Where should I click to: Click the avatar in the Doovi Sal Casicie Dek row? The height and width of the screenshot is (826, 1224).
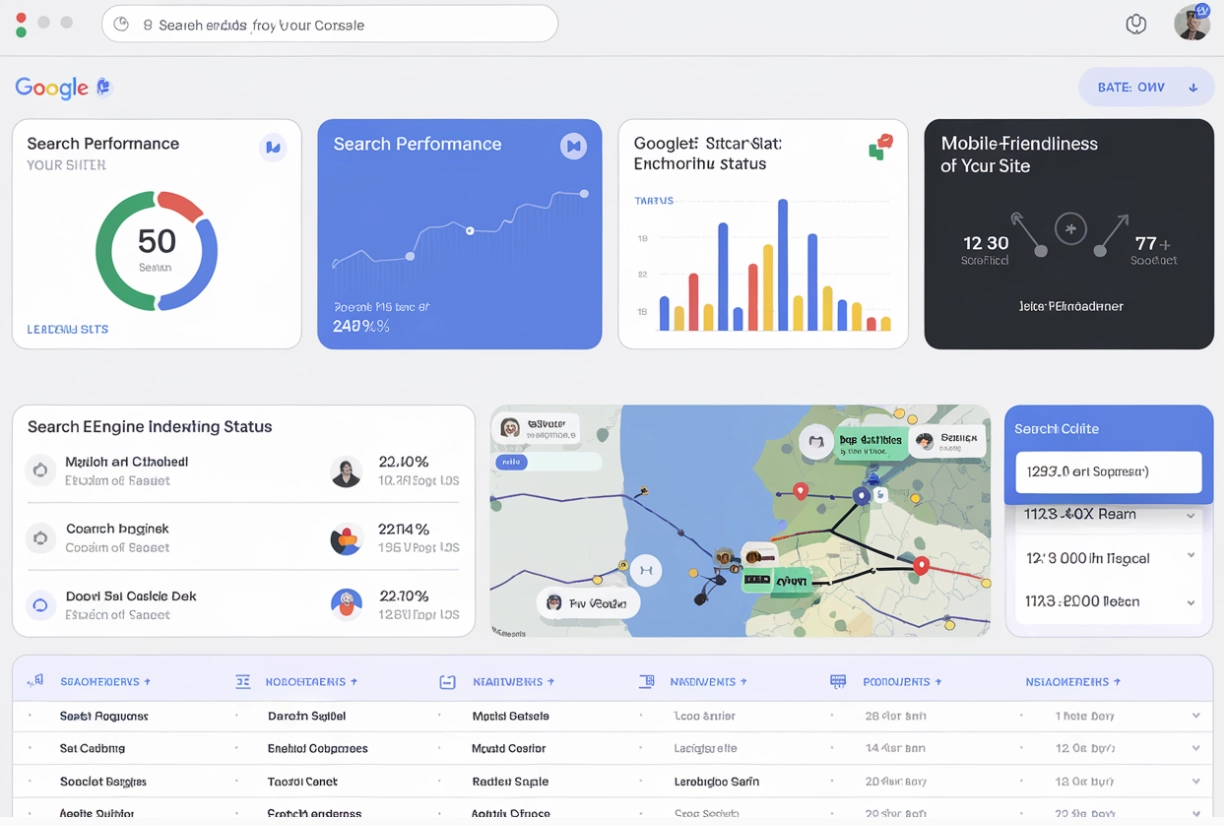(346, 602)
